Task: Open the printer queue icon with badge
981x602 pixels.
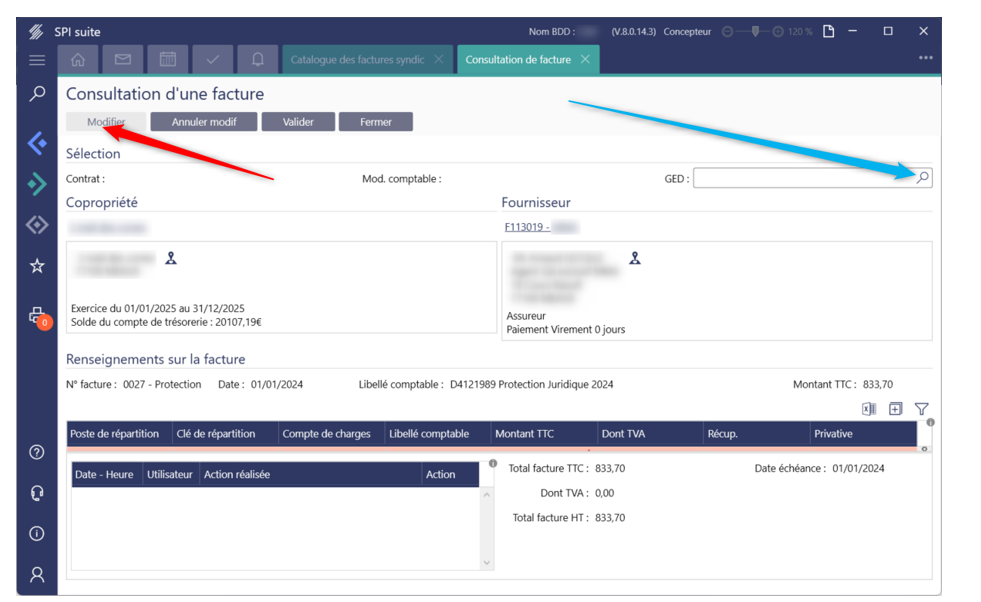Action: (x=37, y=317)
